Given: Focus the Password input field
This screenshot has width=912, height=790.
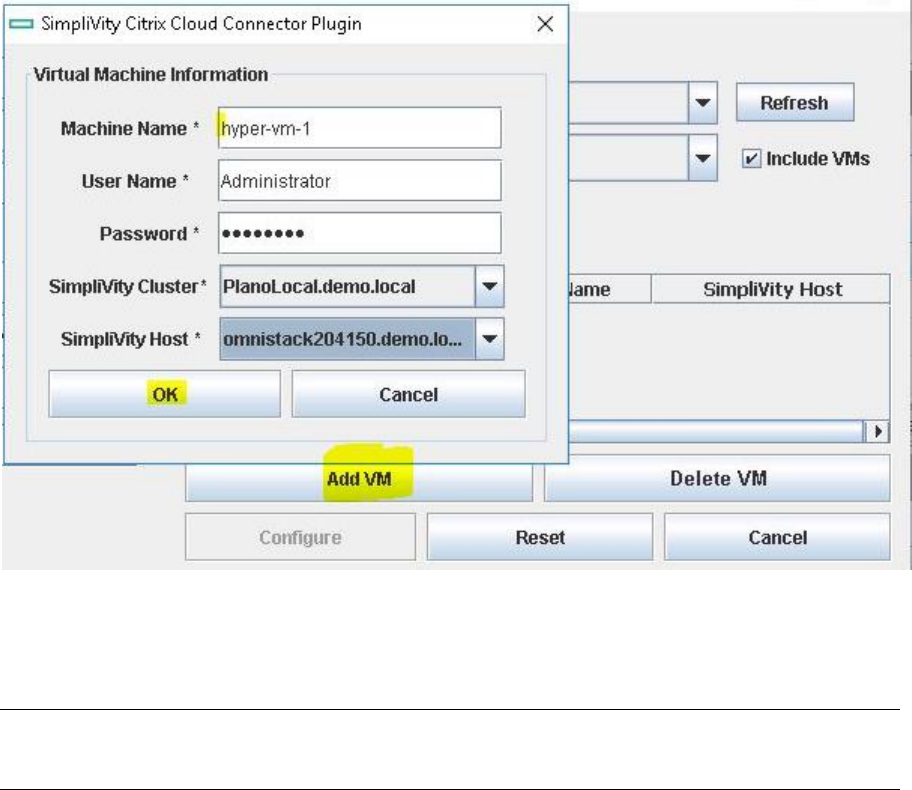Looking at the screenshot, I should coord(359,233).
